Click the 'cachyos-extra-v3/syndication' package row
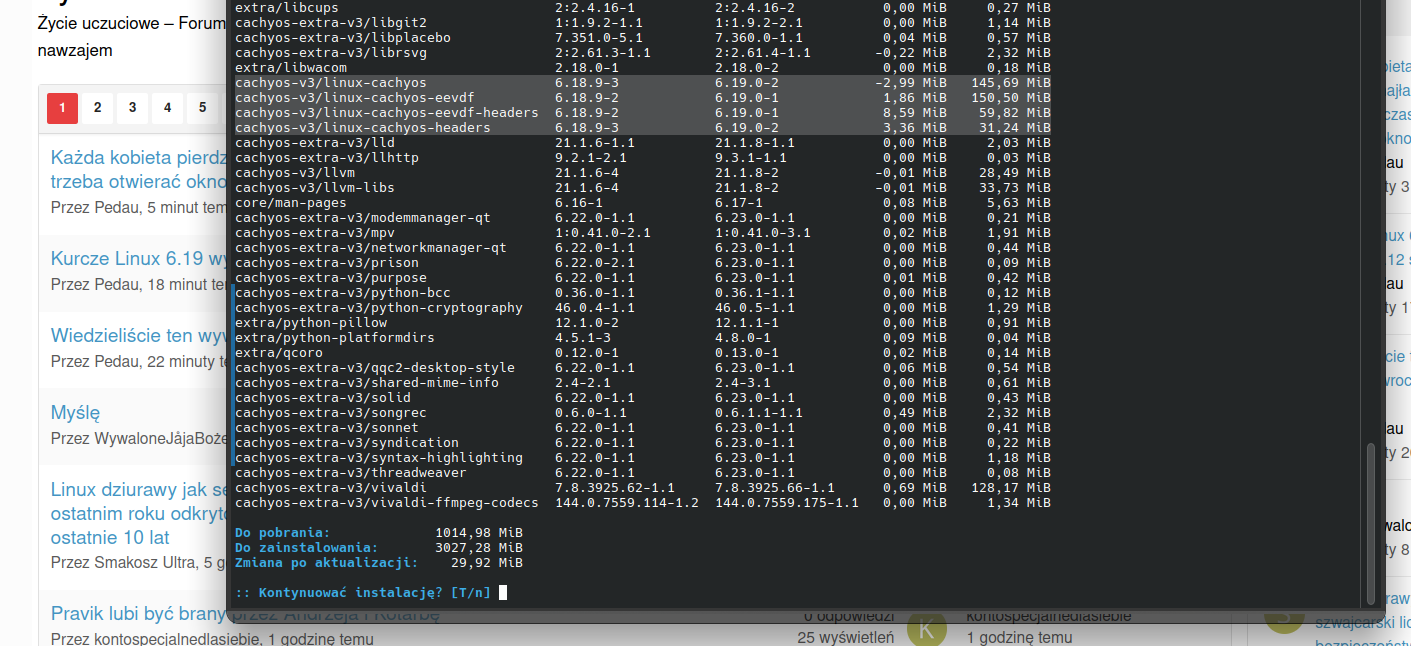This screenshot has width=1411, height=646. (643, 443)
